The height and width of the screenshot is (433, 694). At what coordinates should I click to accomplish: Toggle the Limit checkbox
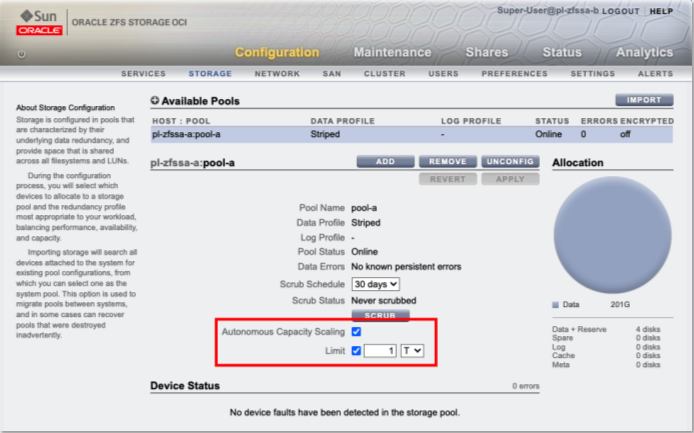(356, 351)
